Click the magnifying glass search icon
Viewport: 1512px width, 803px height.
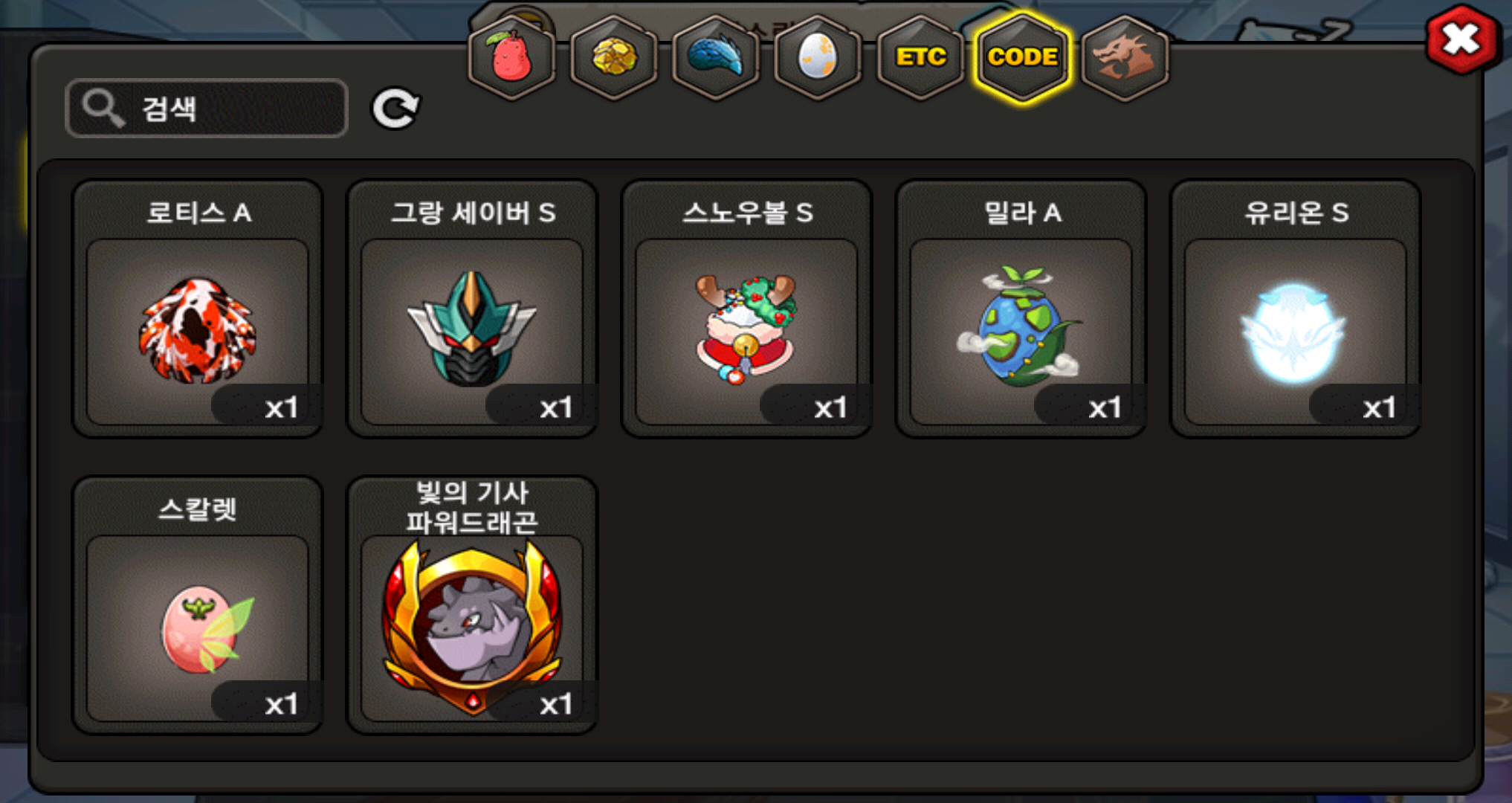pos(103,109)
